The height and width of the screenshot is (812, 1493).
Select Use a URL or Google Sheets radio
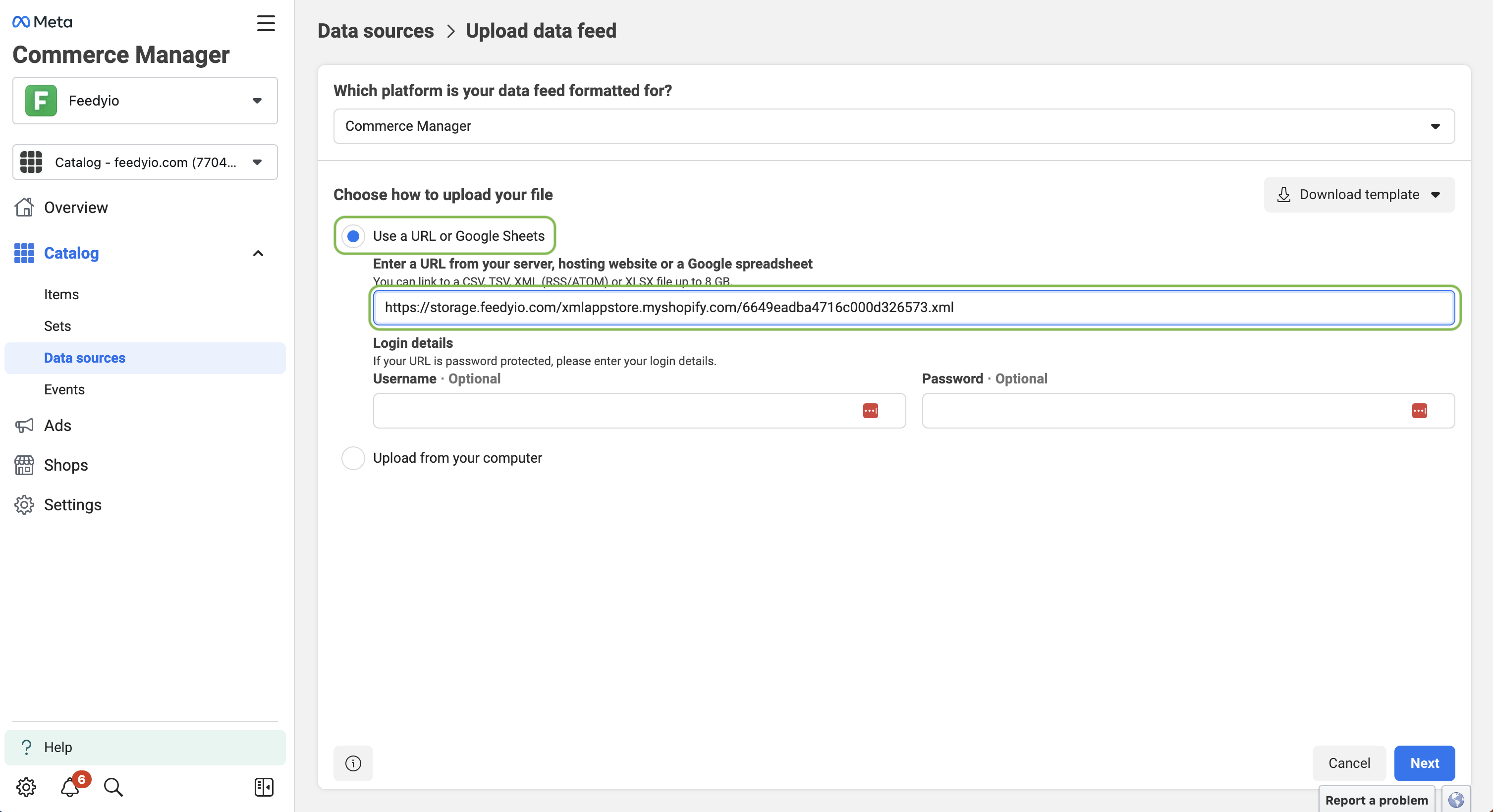click(x=353, y=236)
